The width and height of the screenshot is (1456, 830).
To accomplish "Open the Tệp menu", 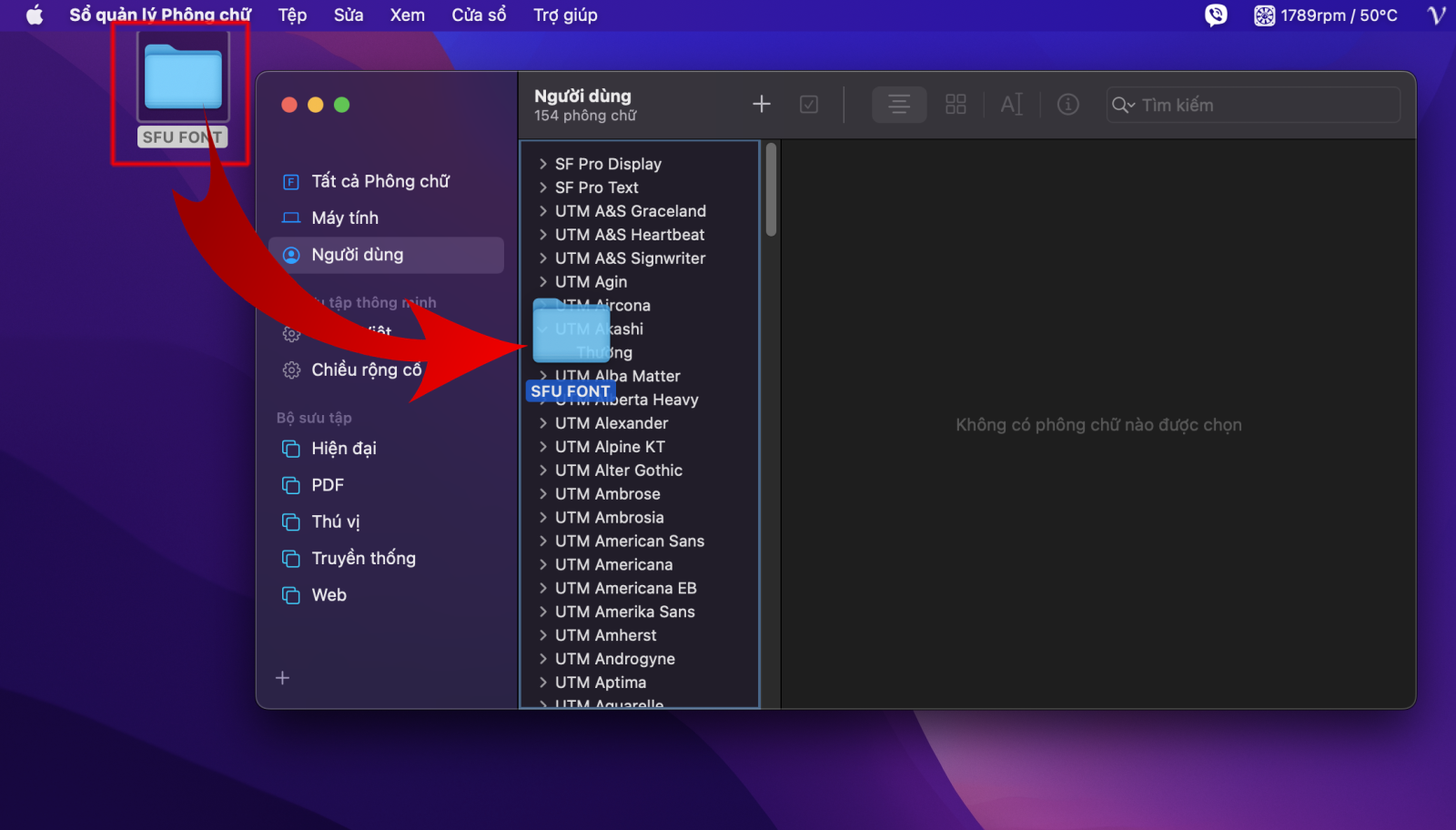I will pyautogui.click(x=292, y=15).
